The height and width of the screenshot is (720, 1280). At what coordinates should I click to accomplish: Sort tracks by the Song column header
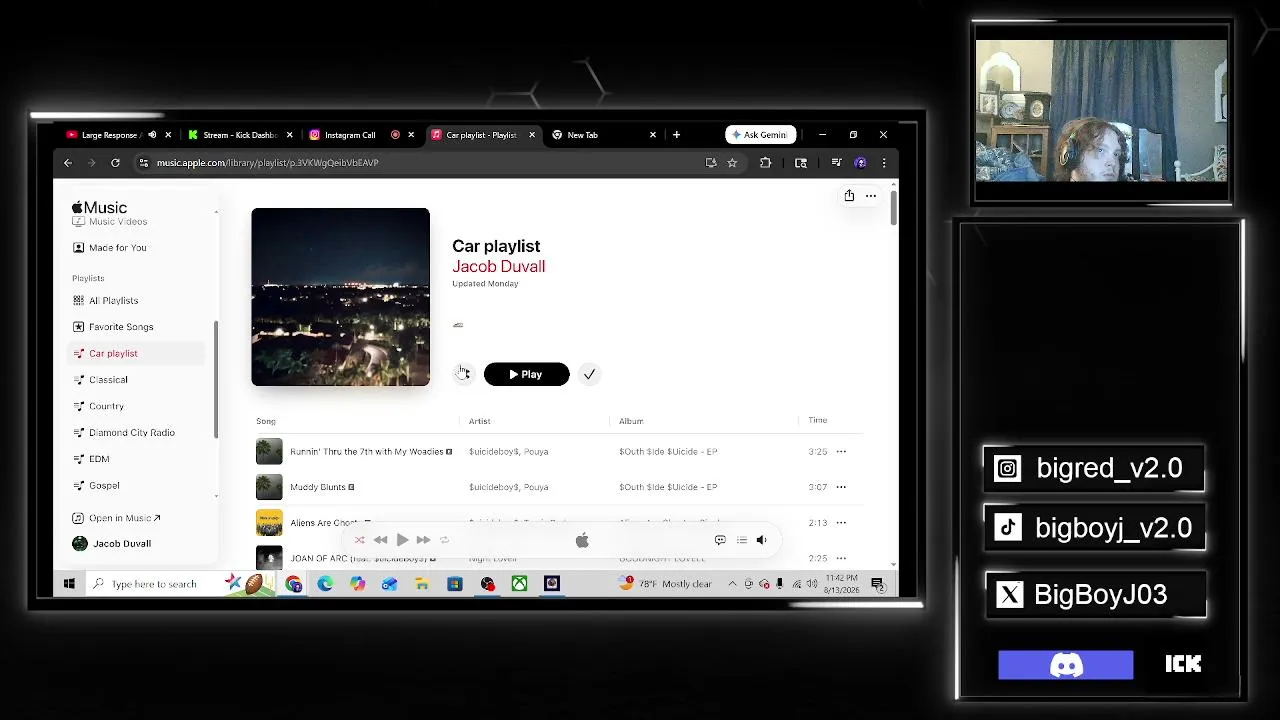(266, 421)
